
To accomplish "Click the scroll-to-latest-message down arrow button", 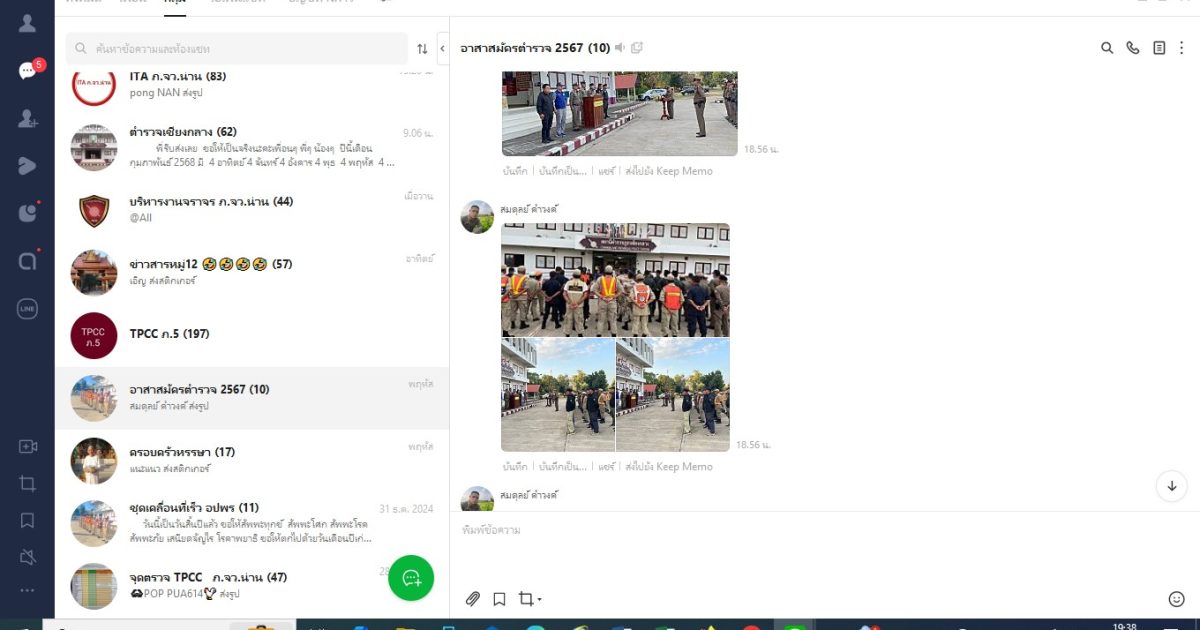I will tap(1172, 486).
